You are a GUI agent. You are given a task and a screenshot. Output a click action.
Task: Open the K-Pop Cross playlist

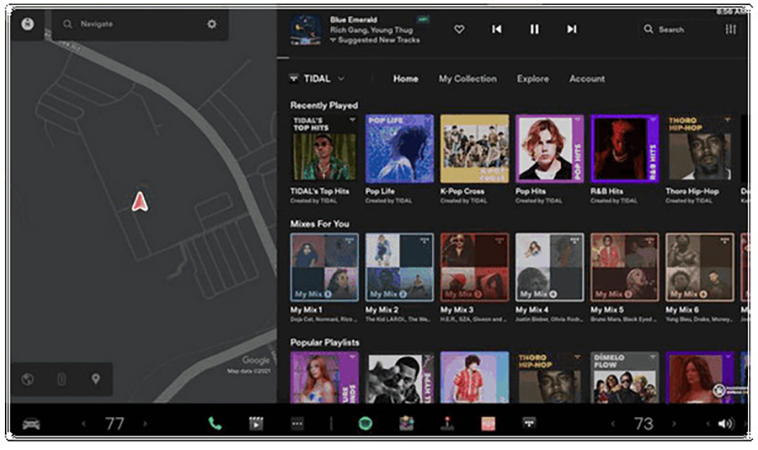click(474, 149)
